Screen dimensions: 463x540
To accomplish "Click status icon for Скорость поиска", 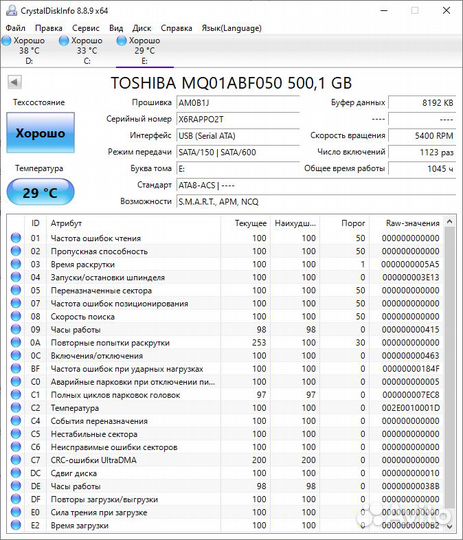I will [x=16, y=316].
